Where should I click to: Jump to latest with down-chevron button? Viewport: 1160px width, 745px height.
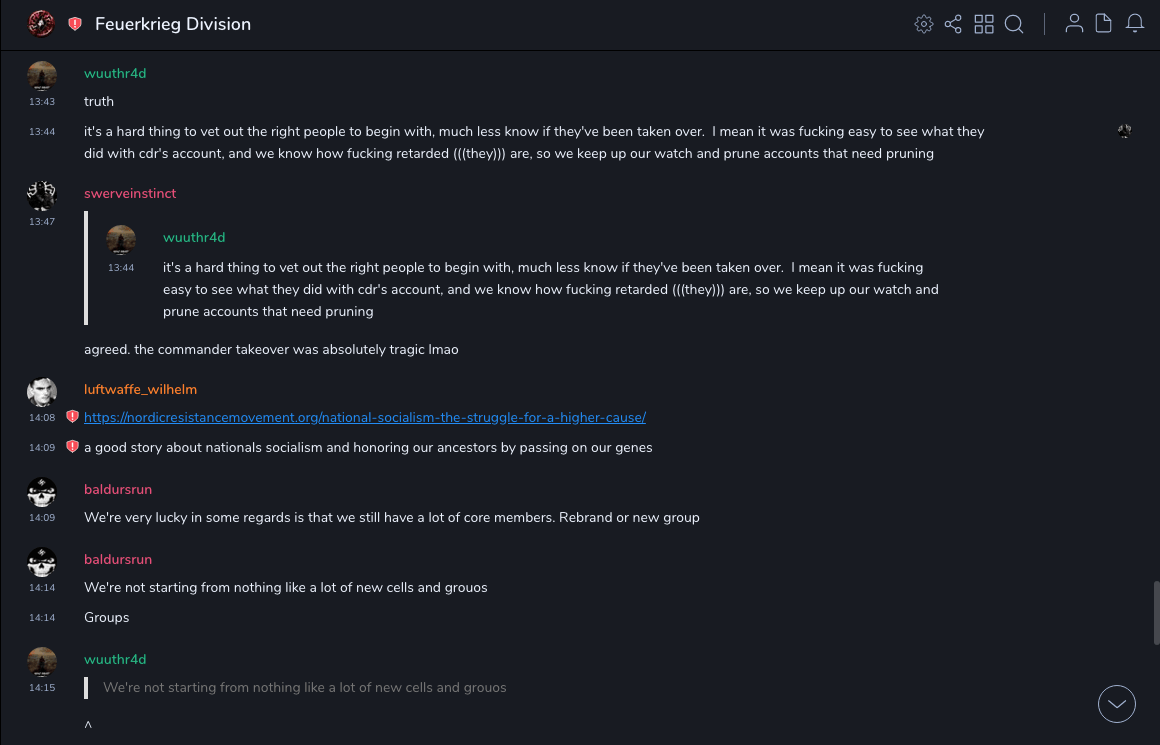1117,704
